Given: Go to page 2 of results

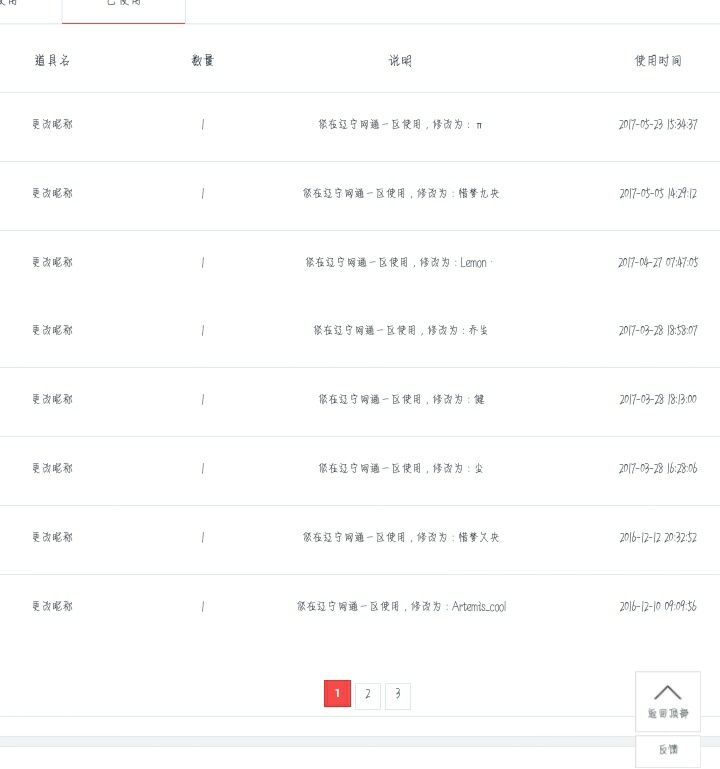Looking at the screenshot, I should (x=368, y=694).
